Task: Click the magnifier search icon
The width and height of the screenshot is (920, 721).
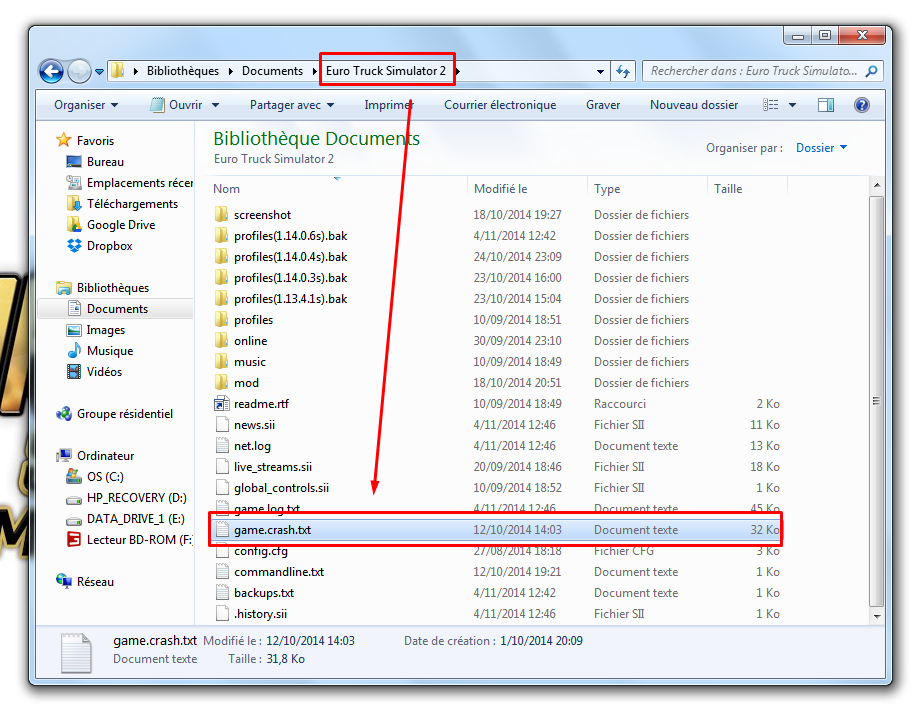Action: tap(872, 71)
